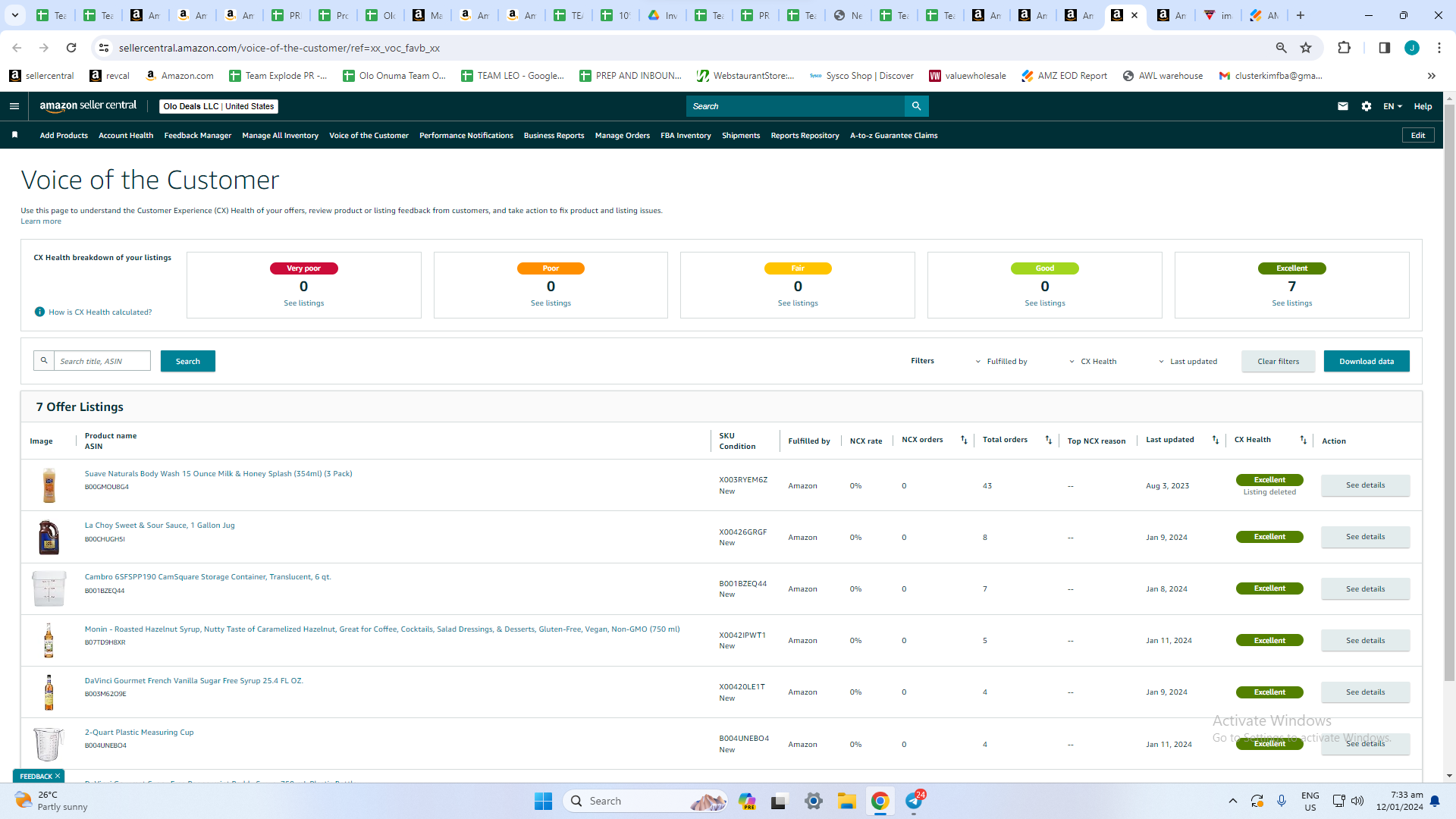Sort by NCX orders column arrows
The height and width of the screenshot is (819, 1456).
964,440
